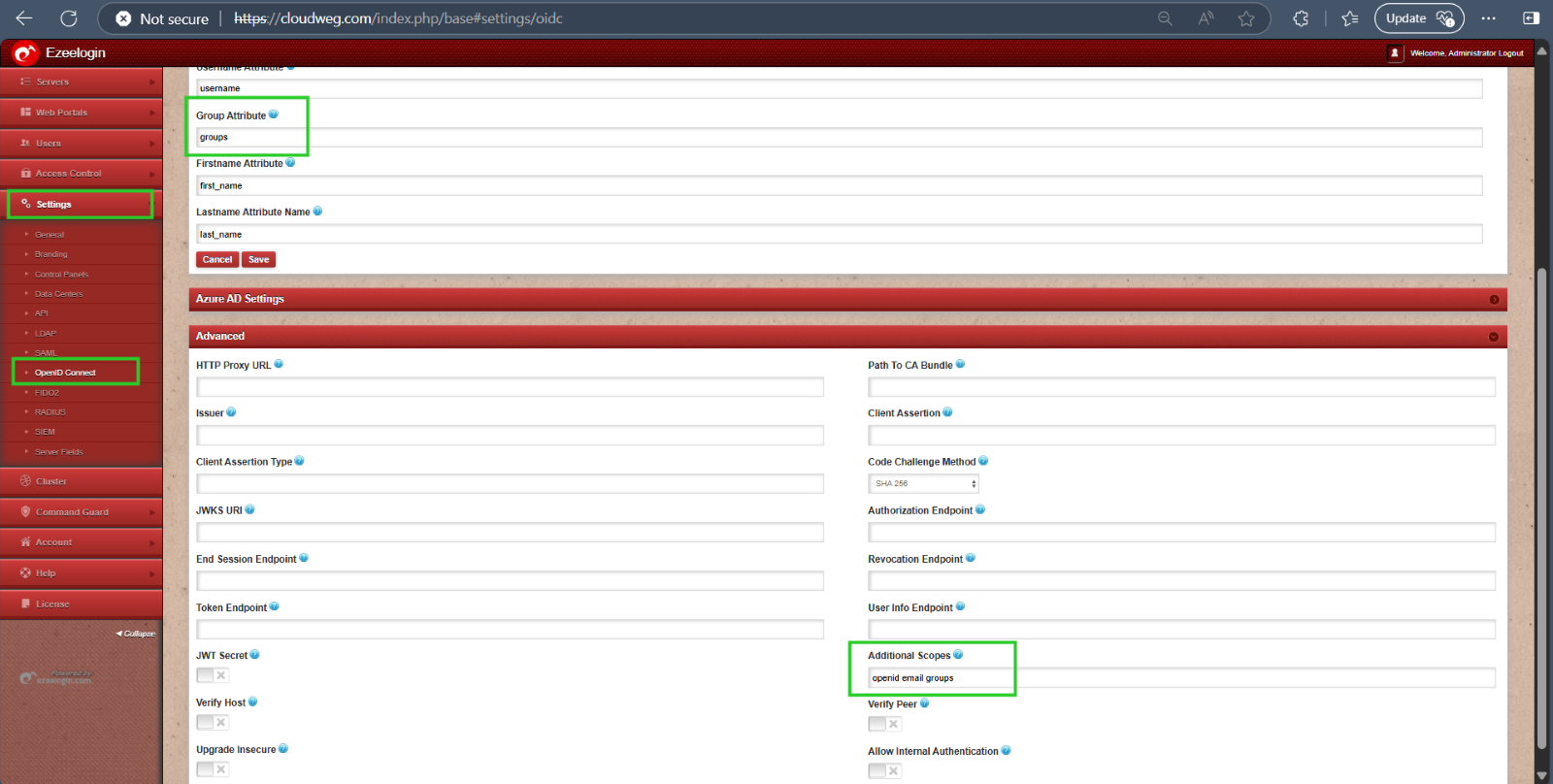Toggle the Upgrade Insecure switch
1553x784 pixels.
point(213,769)
